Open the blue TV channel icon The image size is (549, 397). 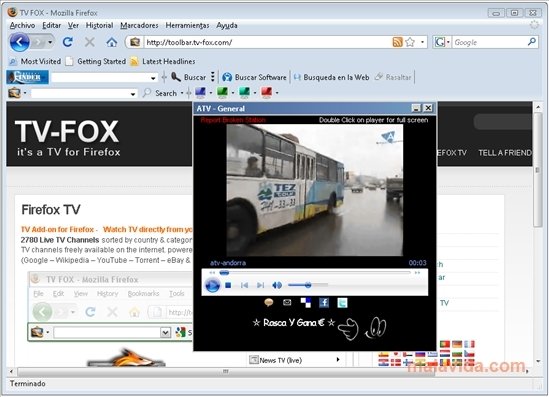(x=200, y=92)
